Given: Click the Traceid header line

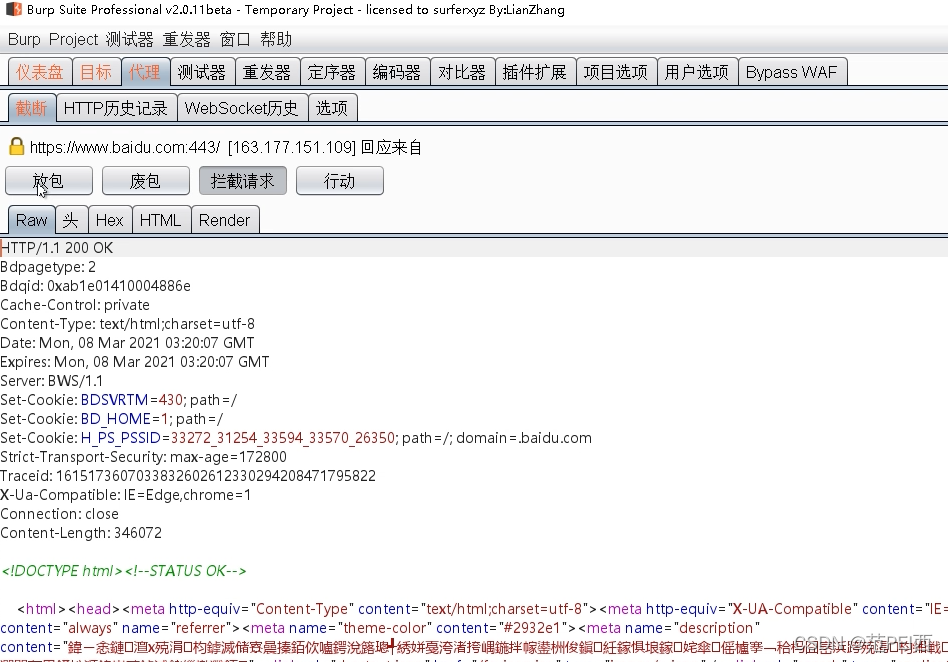Looking at the screenshot, I should (188, 476).
